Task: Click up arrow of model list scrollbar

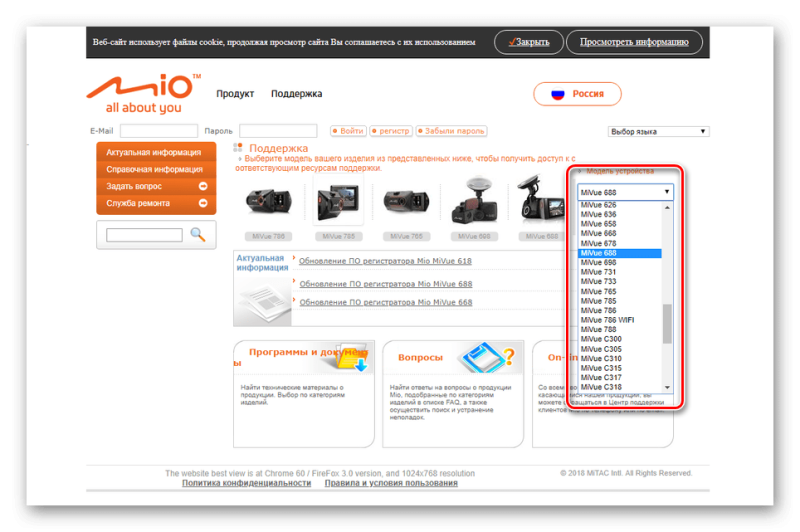Action: [x=667, y=208]
